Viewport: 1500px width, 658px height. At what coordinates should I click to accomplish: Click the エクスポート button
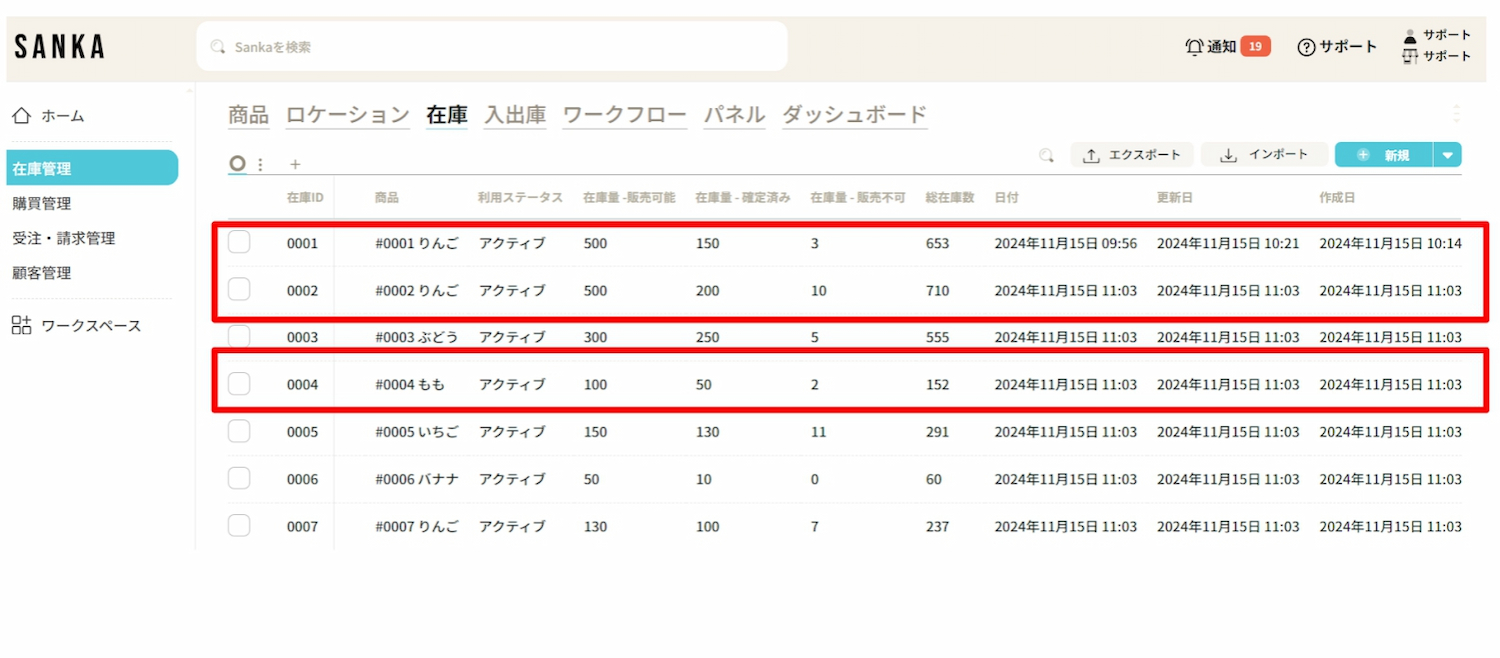click(1132, 155)
